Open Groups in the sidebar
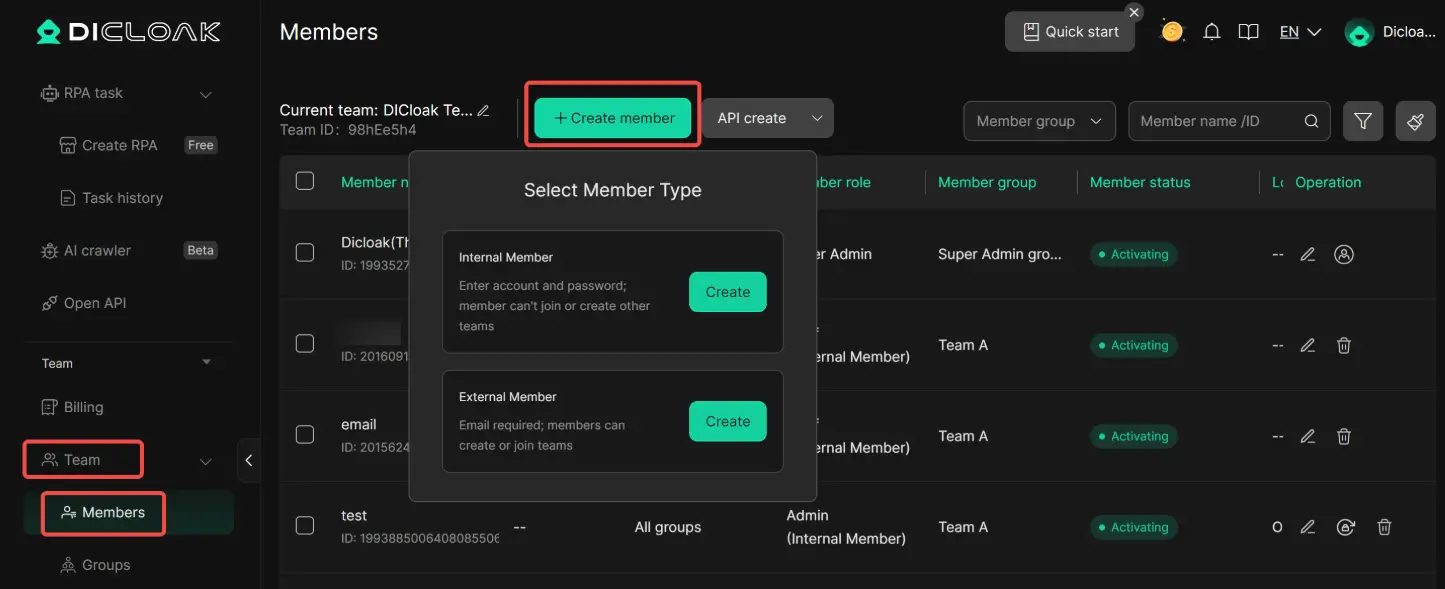This screenshot has height=589, width=1445. [x=106, y=565]
